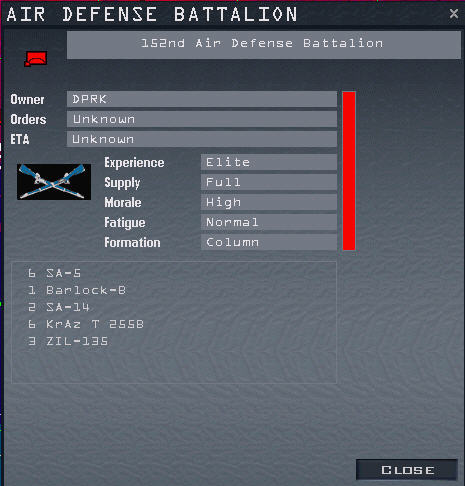This screenshot has height=486, width=465.
Task: Click the Formation field showing Column
Action: [269, 242]
